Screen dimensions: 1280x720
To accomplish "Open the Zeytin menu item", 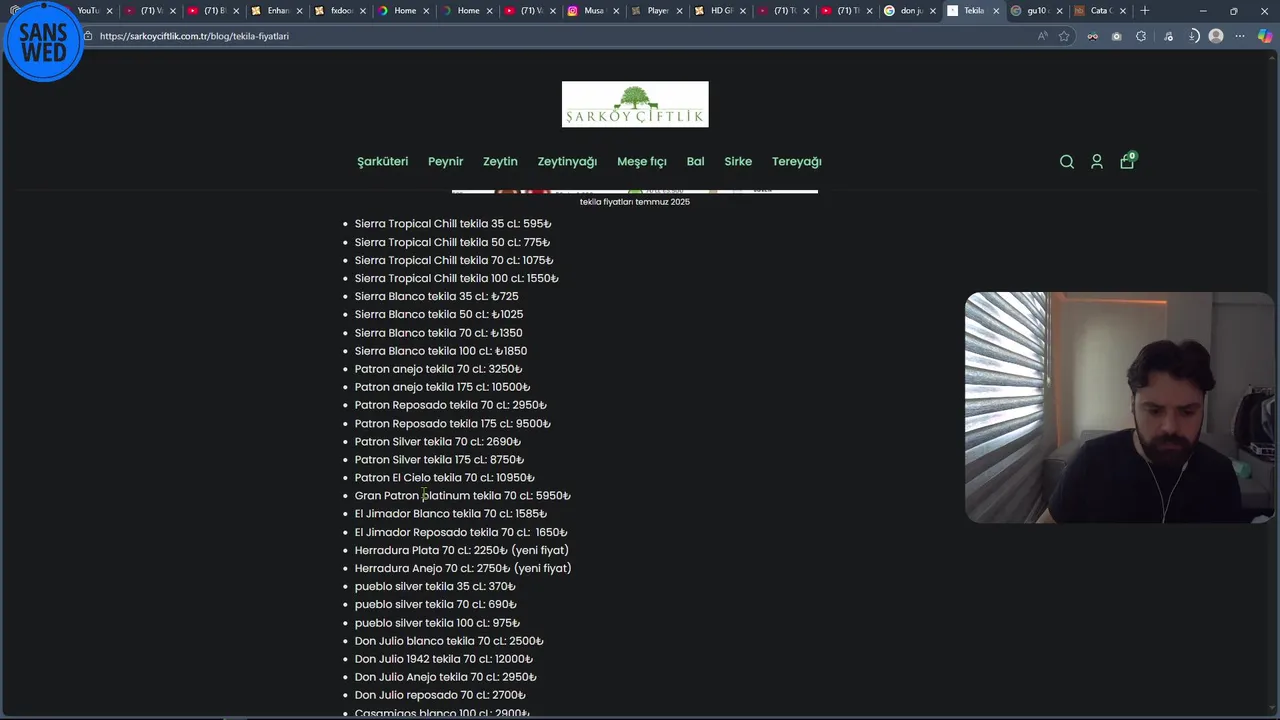I will tap(500, 161).
